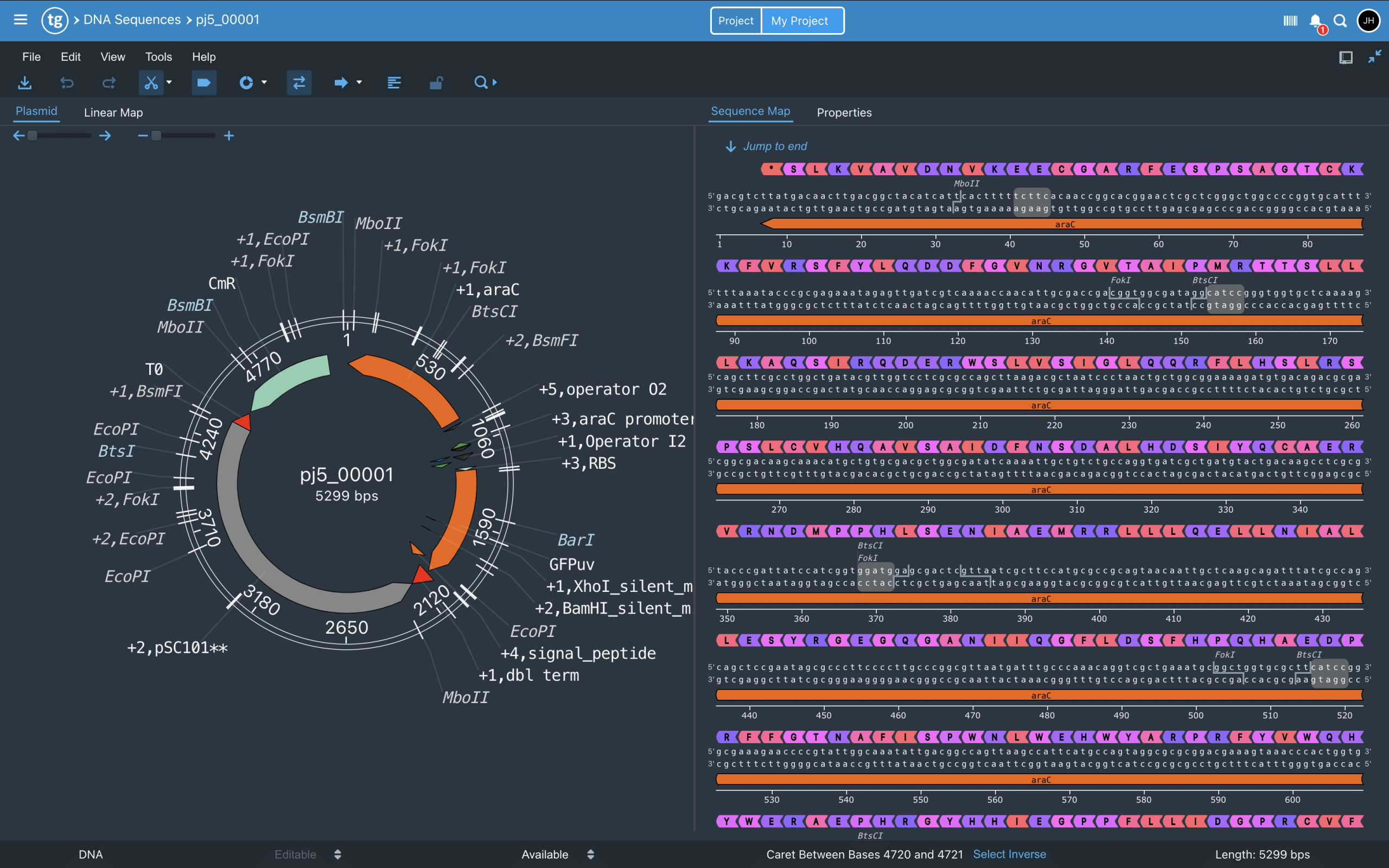Toggle the sequence lock icon
This screenshot has width=1389, height=868.
[x=436, y=82]
